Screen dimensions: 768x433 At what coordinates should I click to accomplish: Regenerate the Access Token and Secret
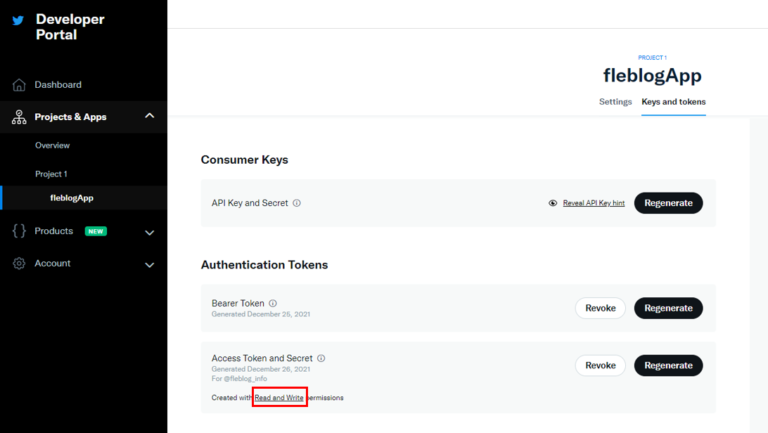[x=668, y=365]
